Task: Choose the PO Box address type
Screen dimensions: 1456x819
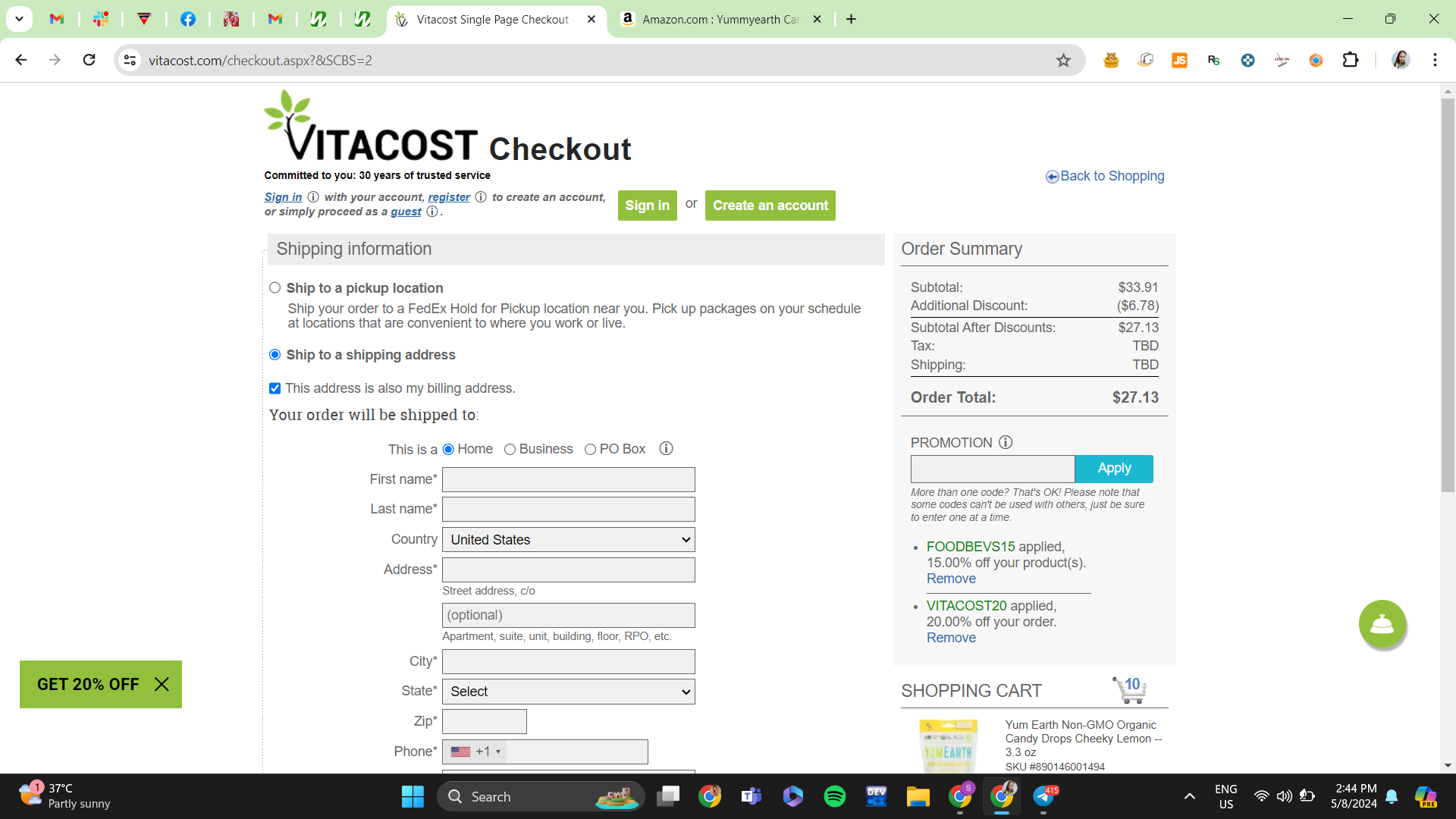Action: [591, 450]
